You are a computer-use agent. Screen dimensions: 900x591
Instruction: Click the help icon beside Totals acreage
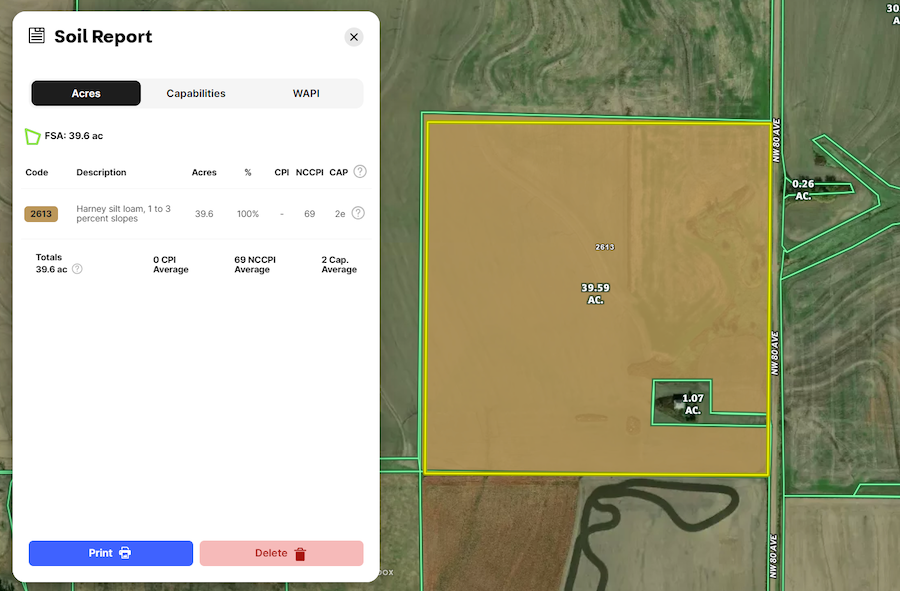pyautogui.click(x=77, y=269)
